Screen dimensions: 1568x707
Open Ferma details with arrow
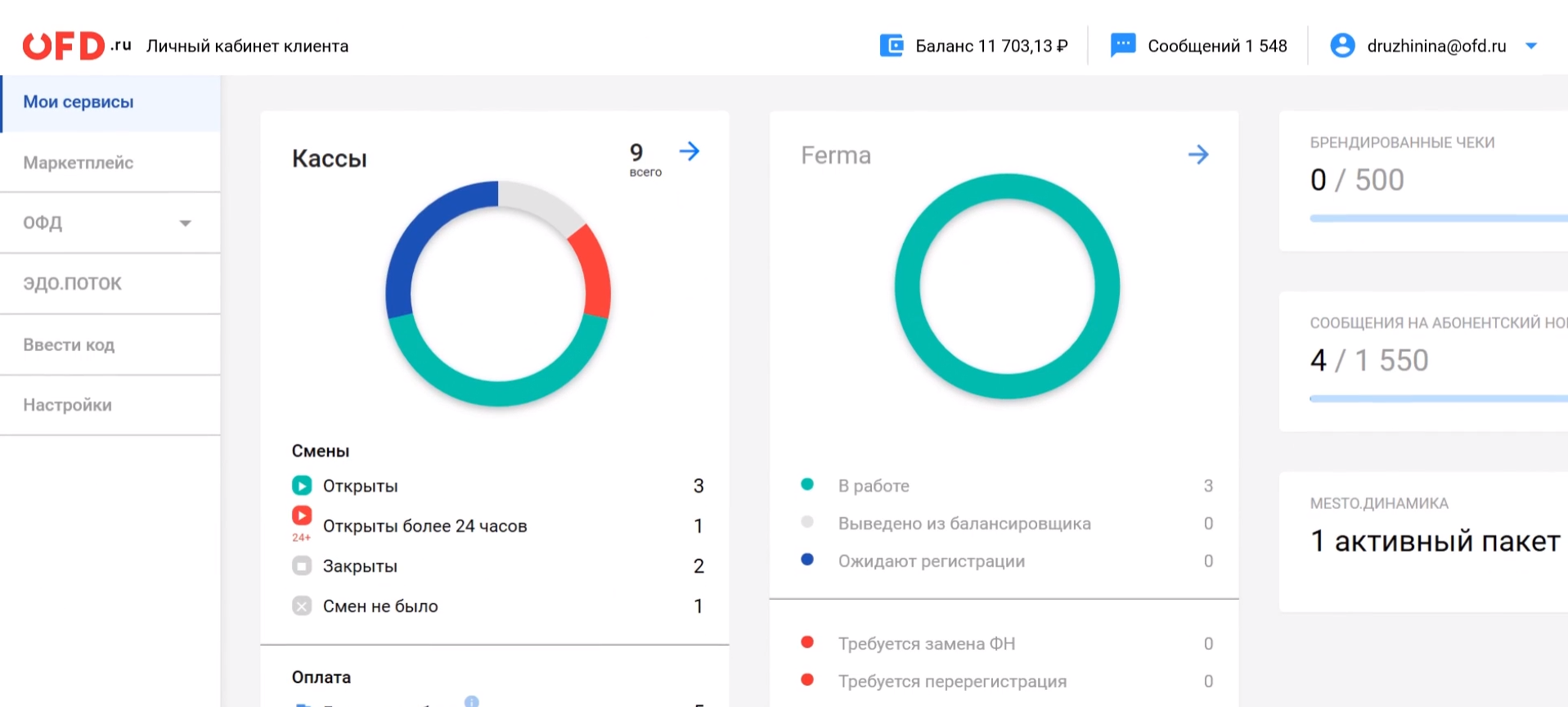click(x=1198, y=155)
